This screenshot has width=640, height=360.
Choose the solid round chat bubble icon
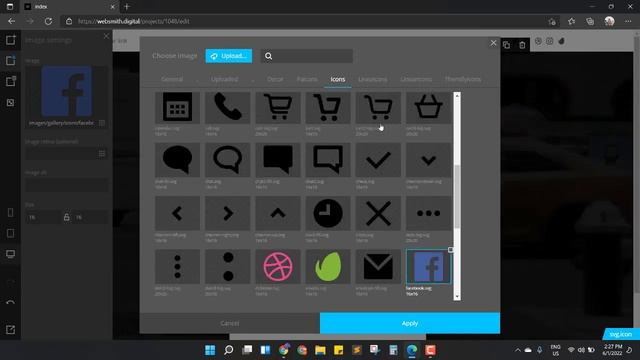pos(177,160)
